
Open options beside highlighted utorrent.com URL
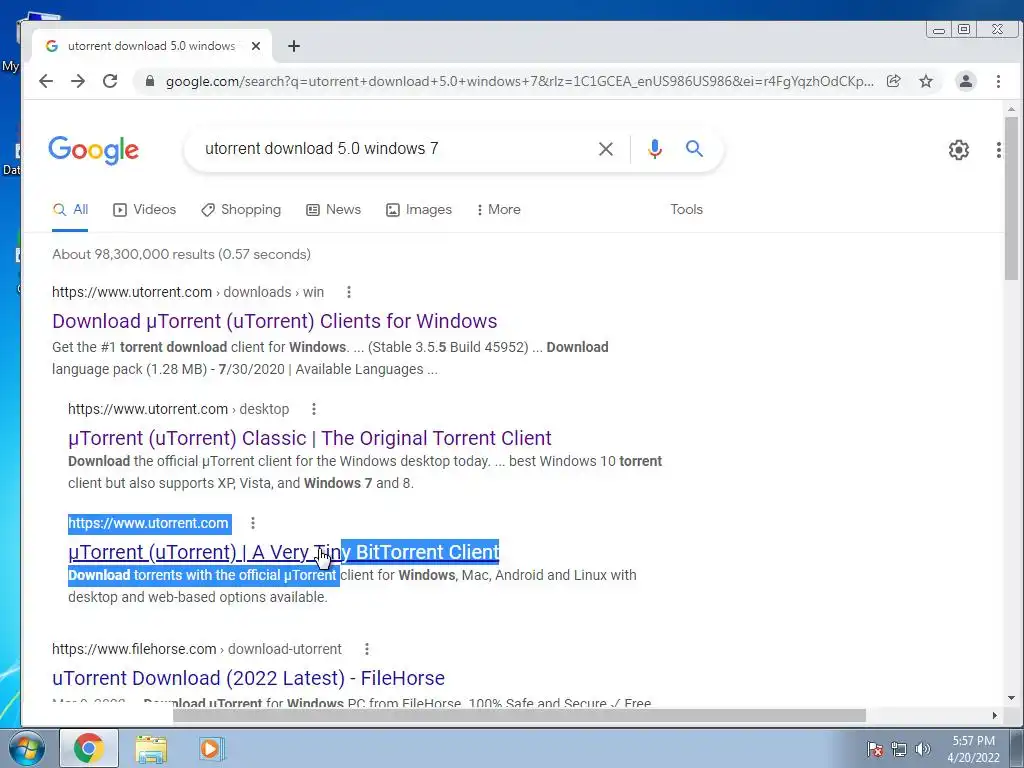pos(253,522)
